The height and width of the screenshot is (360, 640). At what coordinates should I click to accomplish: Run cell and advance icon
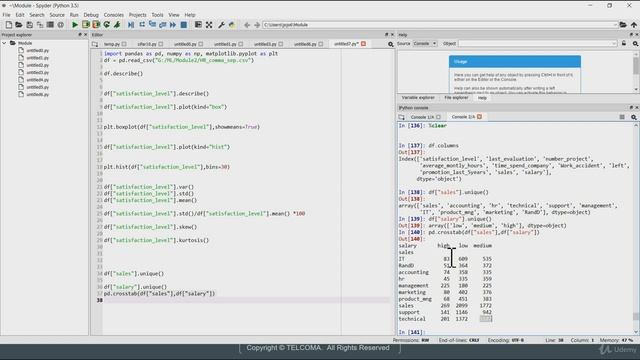pyautogui.click(x=96, y=25)
